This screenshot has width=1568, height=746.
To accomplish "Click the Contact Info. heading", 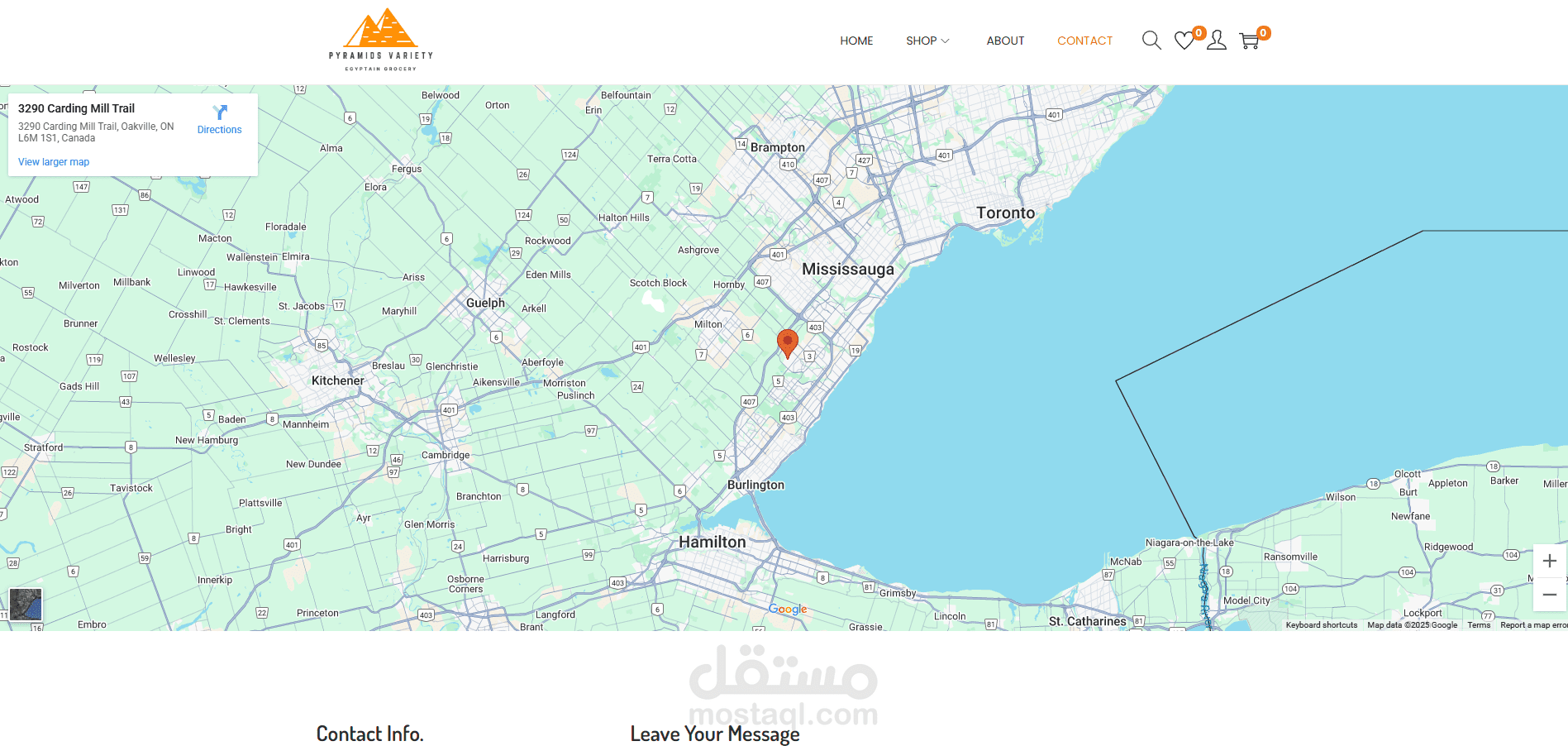I will (369, 734).
